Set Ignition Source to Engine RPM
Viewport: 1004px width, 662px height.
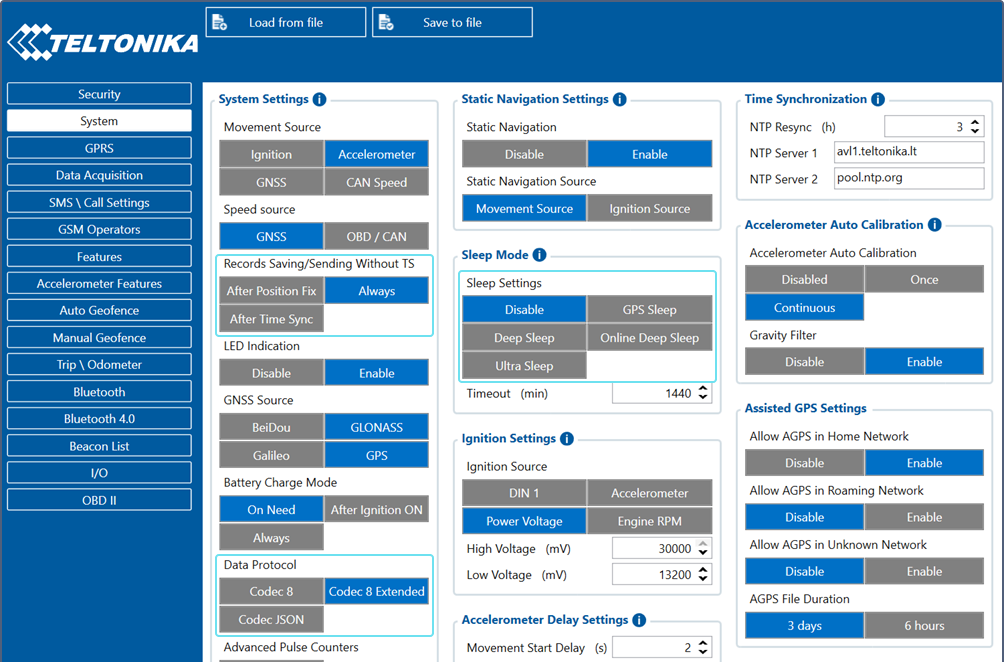pos(649,521)
